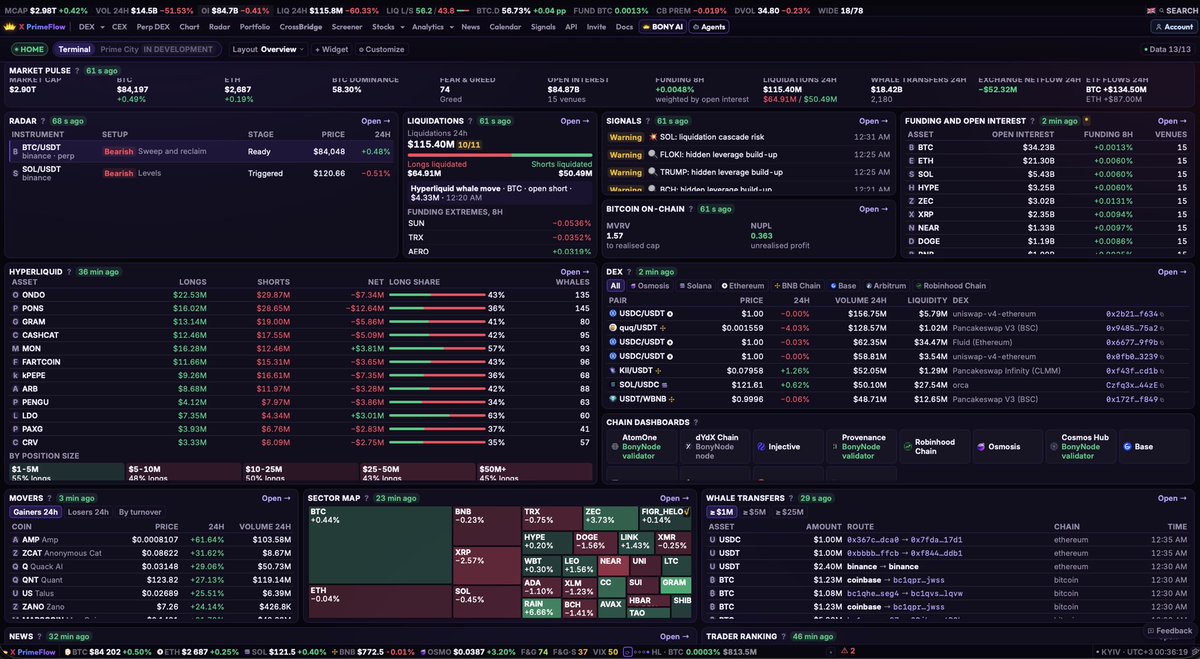
Task: Open the DEX dropdown in top navigation
Action: pos(90,27)
